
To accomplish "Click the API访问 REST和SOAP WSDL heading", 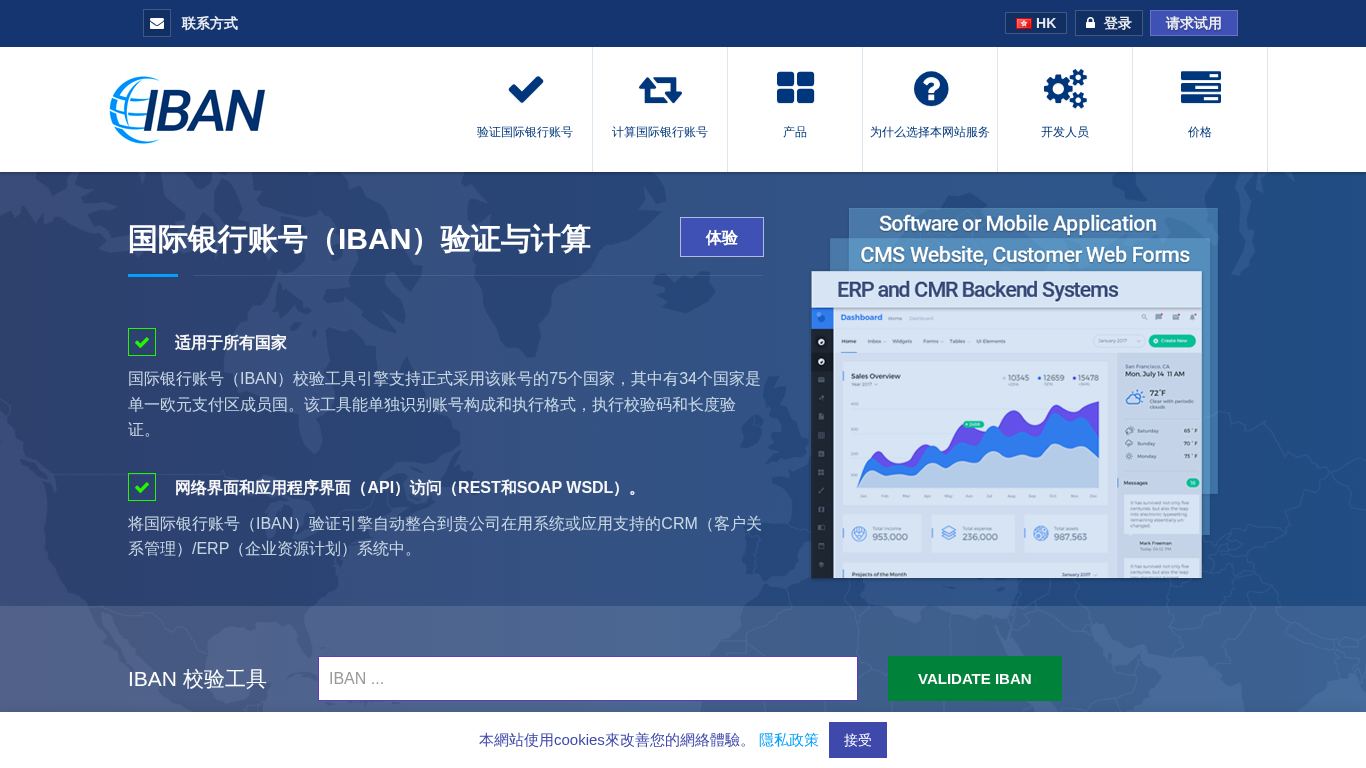I will (x=407, y=488).
